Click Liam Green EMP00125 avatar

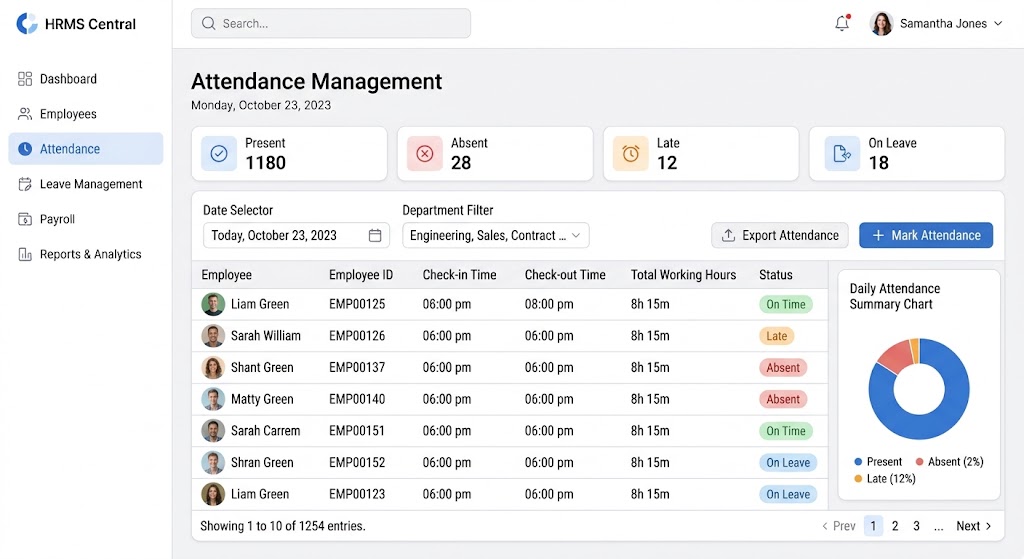coord(213,304)
